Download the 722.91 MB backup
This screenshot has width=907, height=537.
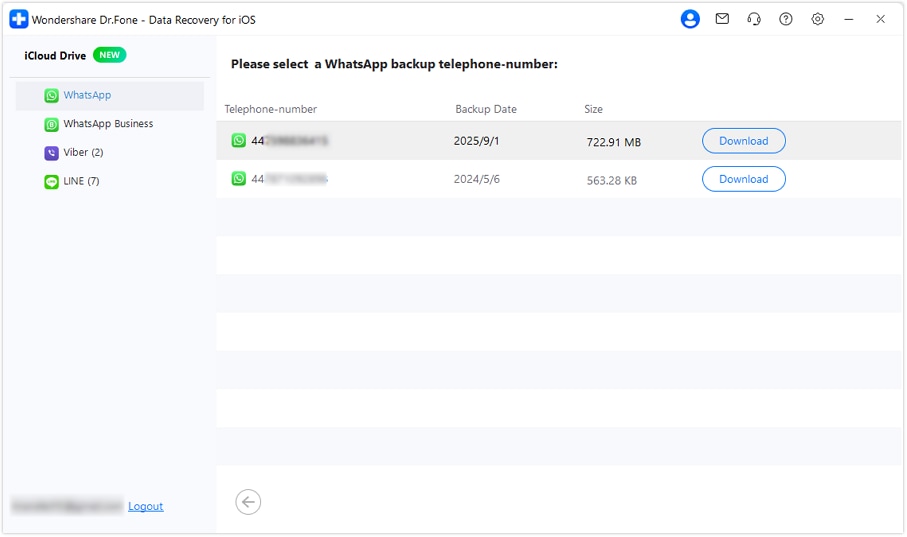point(743,141)
